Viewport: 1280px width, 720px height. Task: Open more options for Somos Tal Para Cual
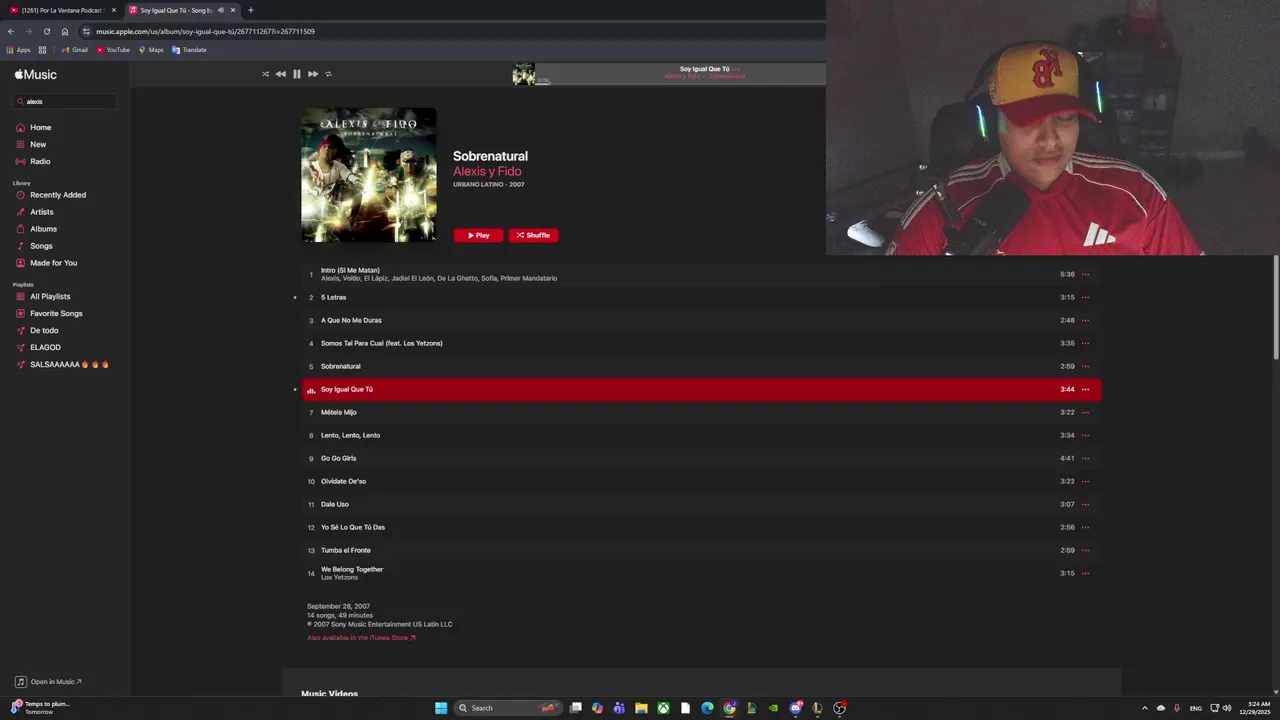pyautogui.click(x=1085, y=343)
